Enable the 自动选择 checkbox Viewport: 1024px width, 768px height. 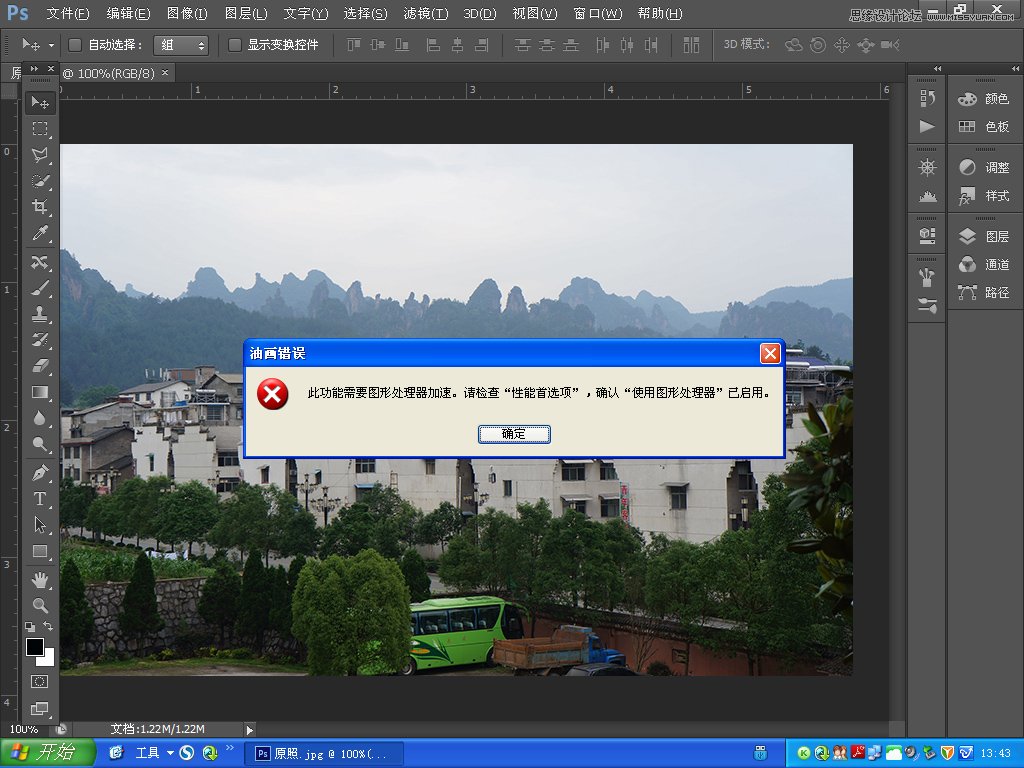[x=74, y=44]
